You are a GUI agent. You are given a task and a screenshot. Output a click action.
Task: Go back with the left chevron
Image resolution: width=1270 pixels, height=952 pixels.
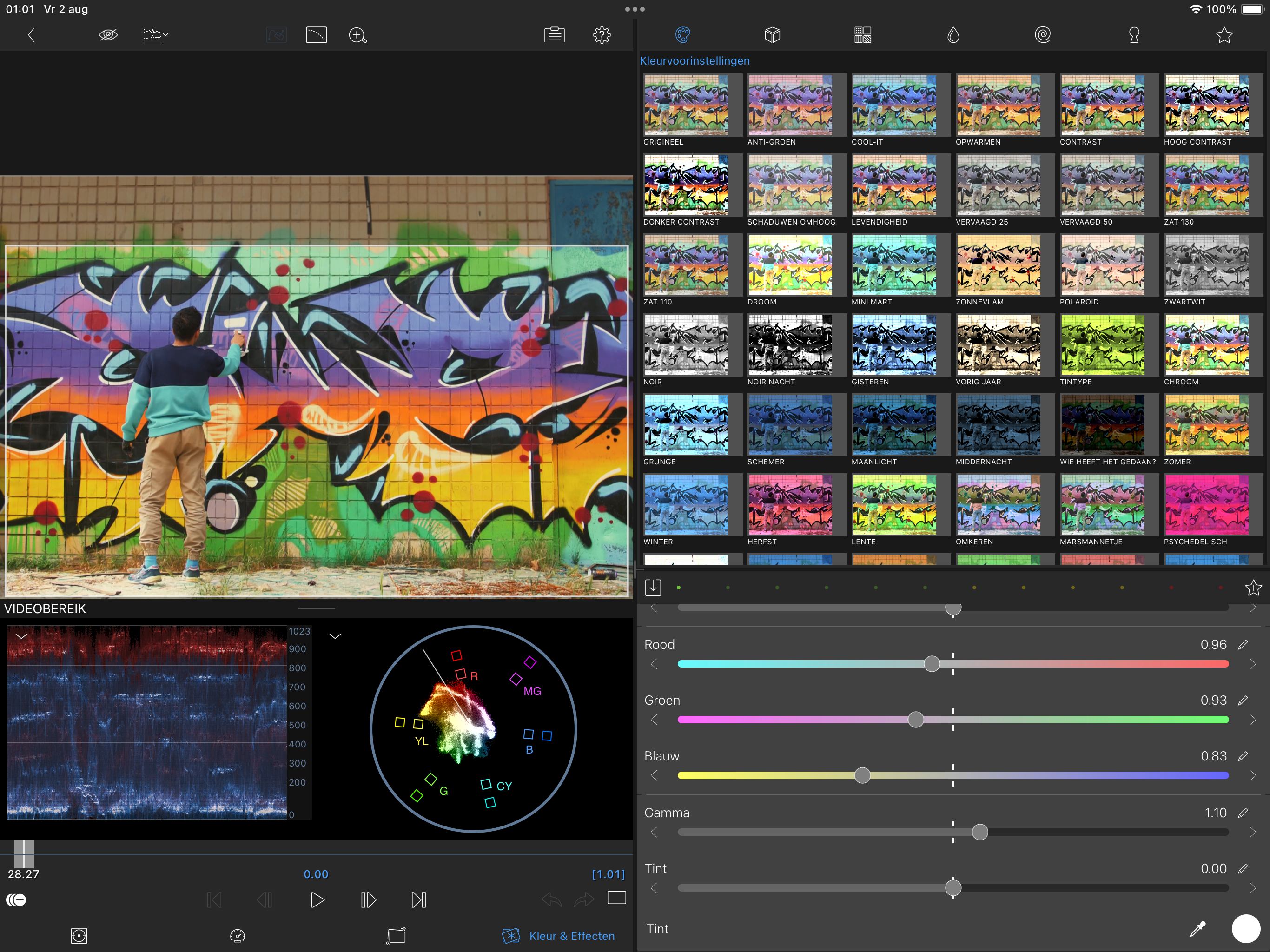pos(32,35)
